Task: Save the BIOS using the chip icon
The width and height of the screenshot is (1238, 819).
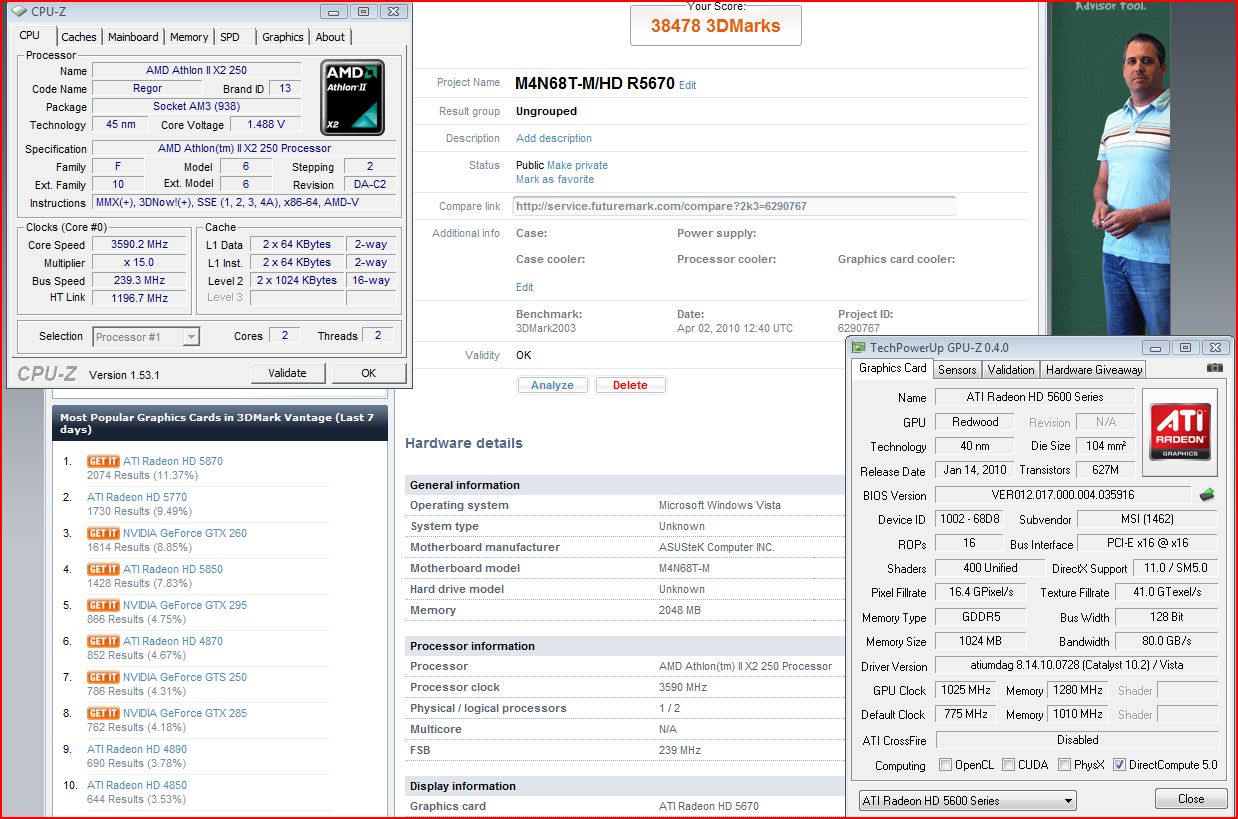Action: click(1208, 494)
